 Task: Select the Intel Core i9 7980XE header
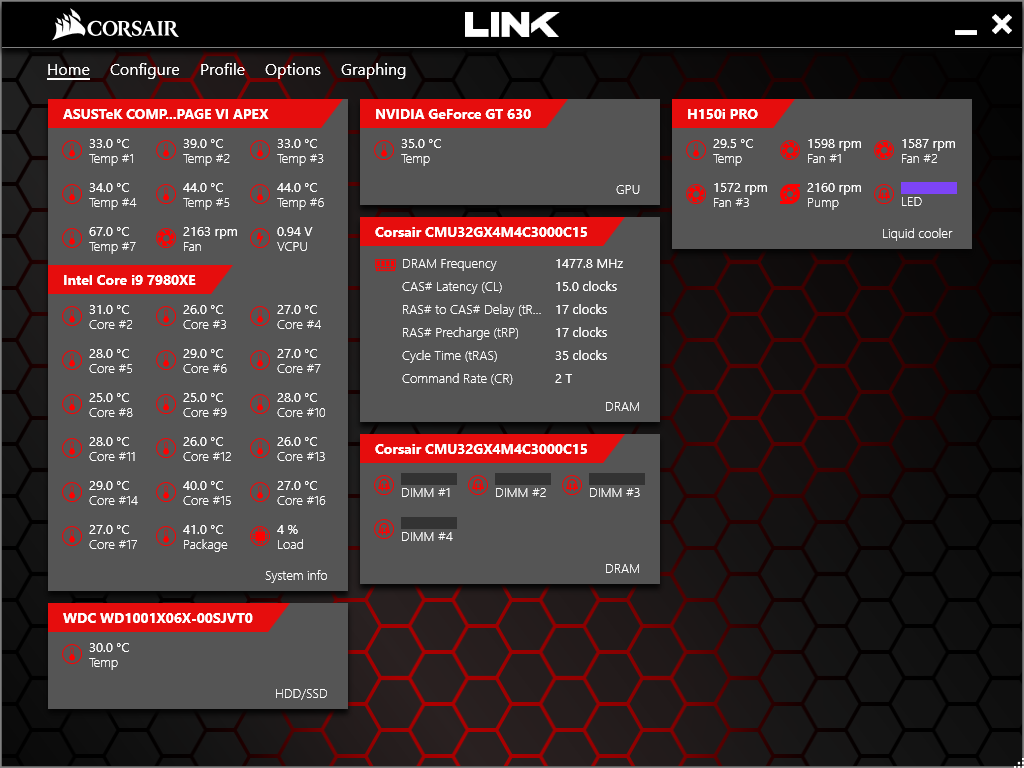pos(140,280)
